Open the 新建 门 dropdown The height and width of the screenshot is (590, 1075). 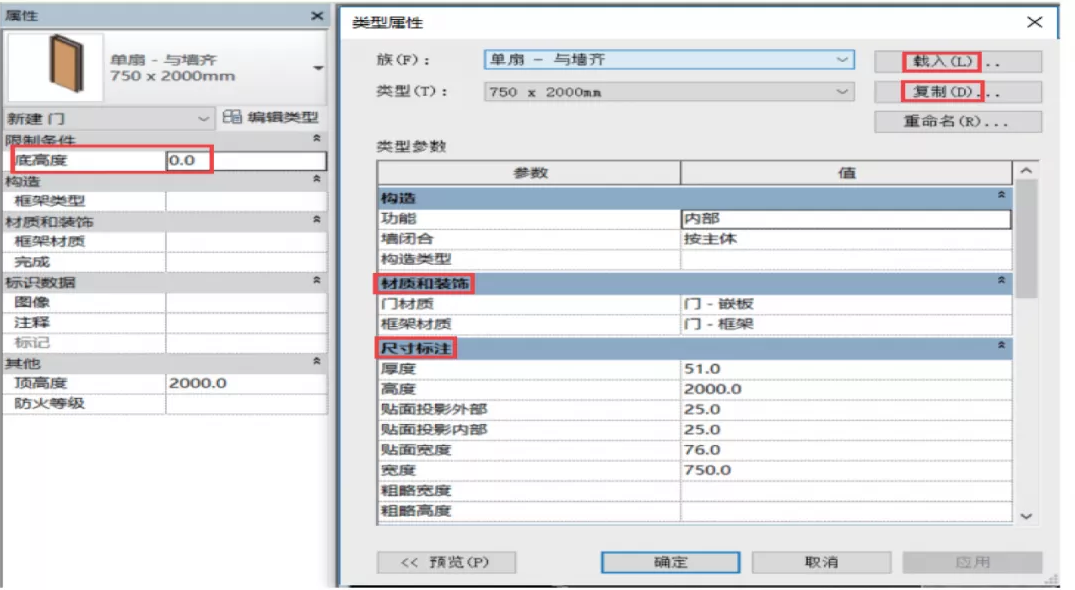[x=203, y=117]
